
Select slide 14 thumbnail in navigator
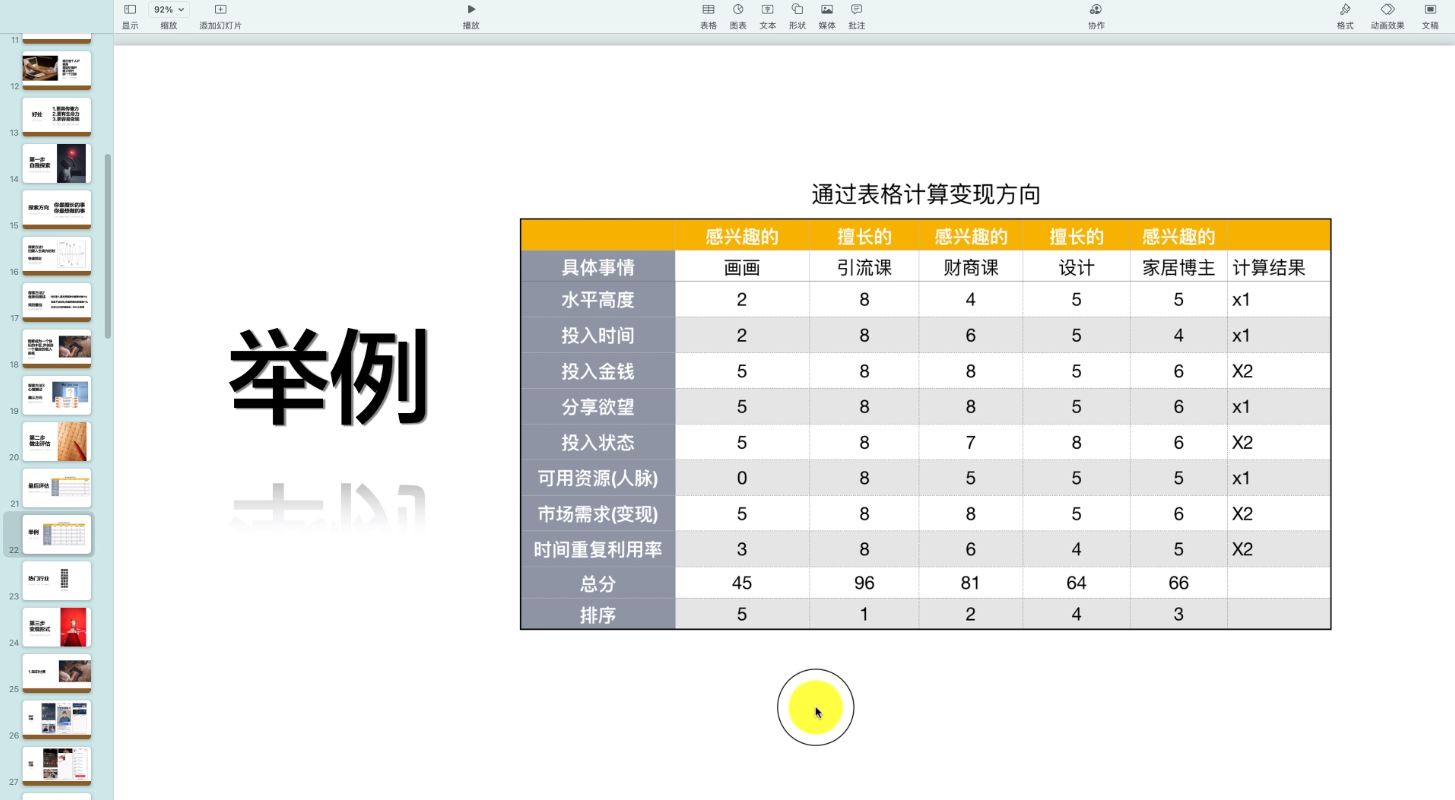57,163
